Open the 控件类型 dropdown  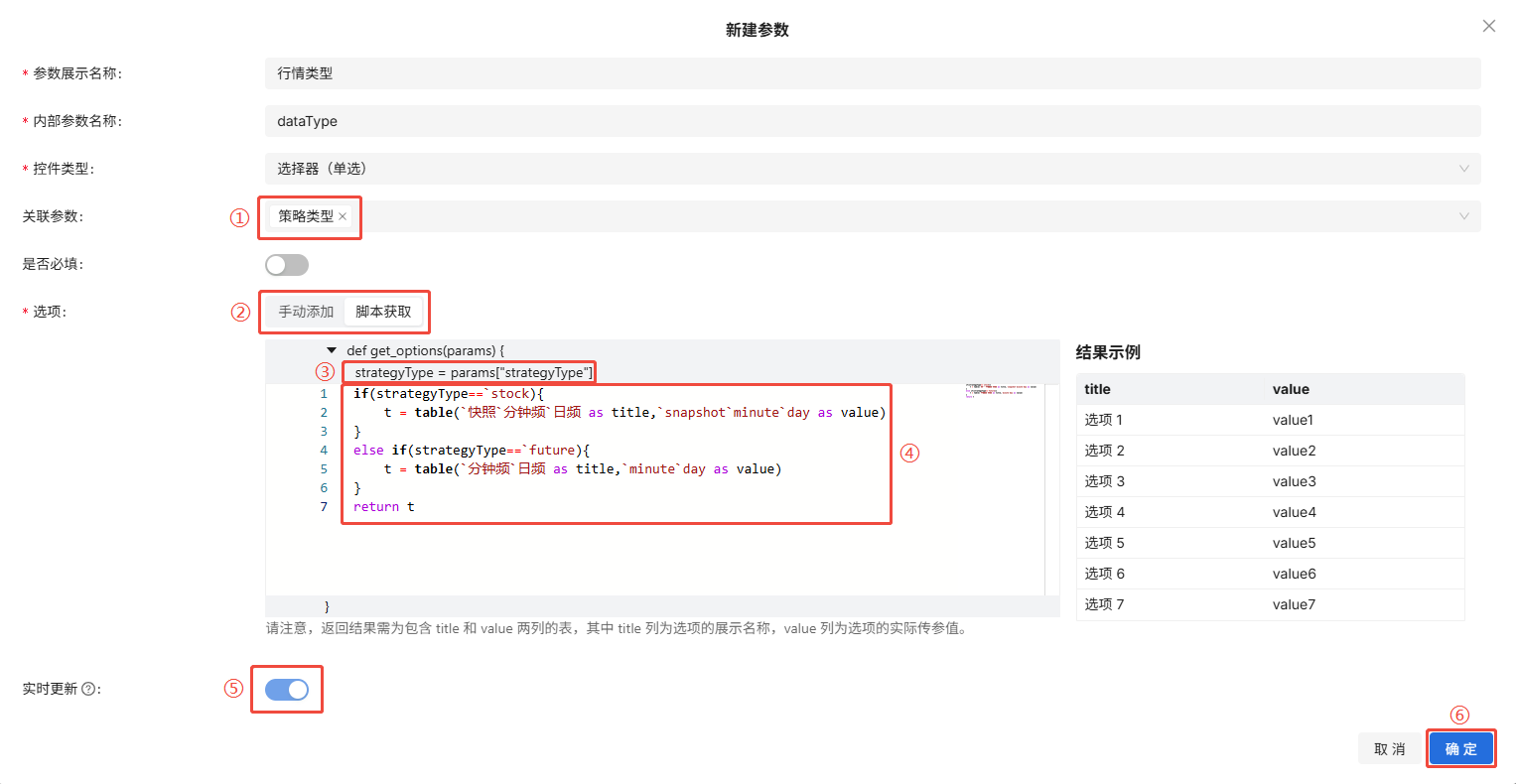click(x=872, y=169)
